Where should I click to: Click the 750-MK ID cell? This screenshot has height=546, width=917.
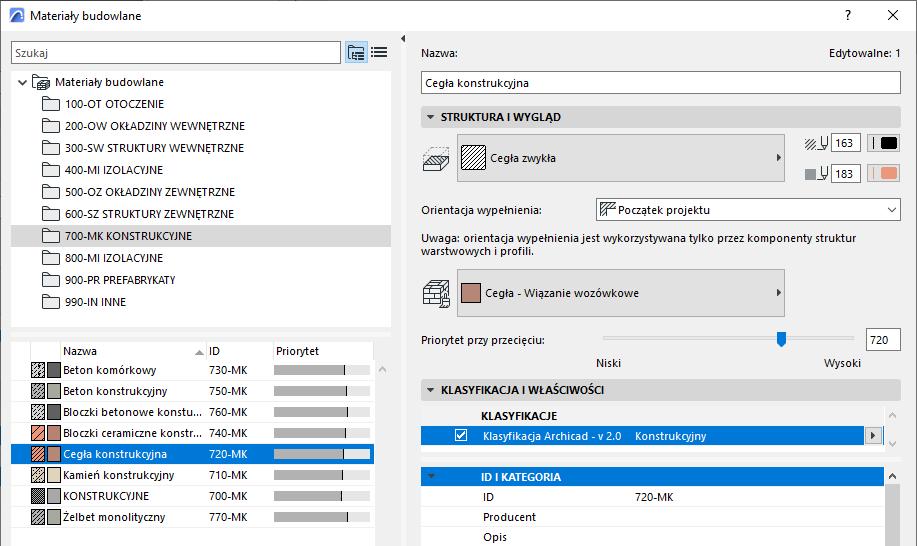click(228, 391)
